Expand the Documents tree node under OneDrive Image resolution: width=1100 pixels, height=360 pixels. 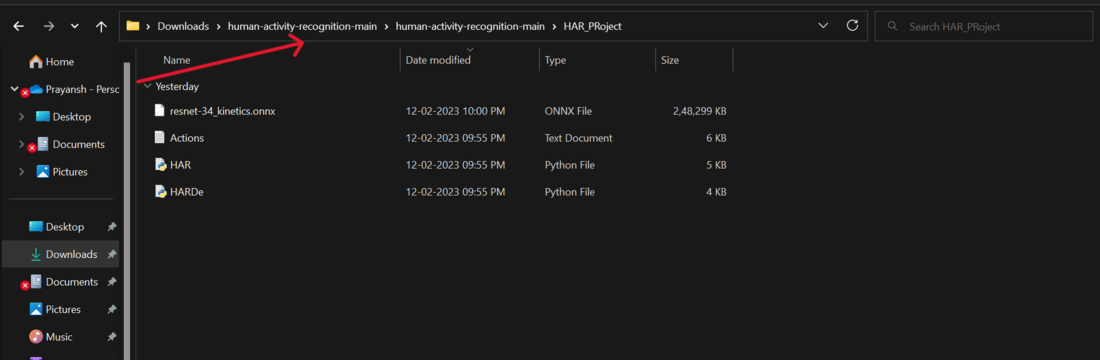tap(21, 145)
